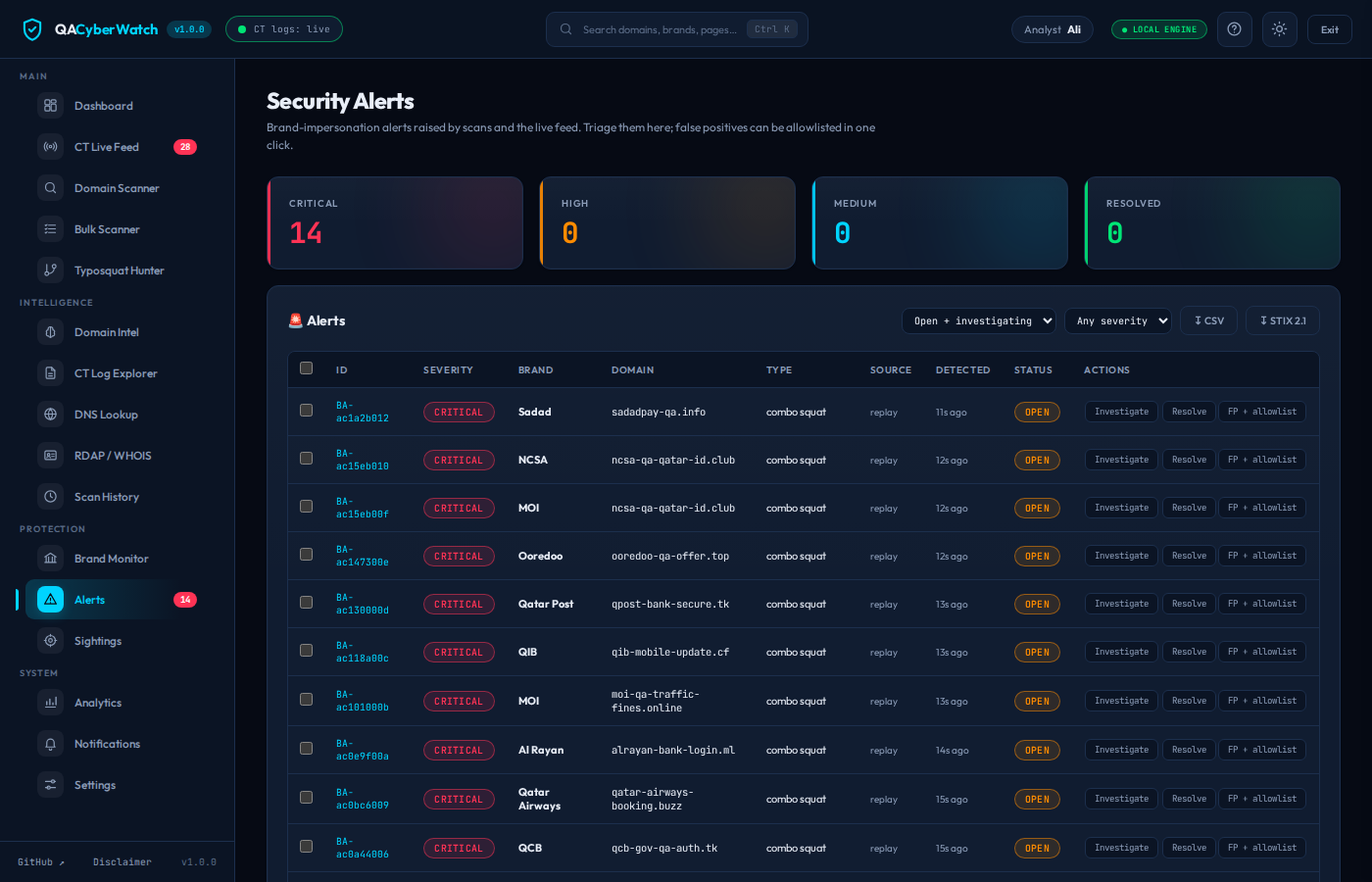This screenshot has width=1372, height=882.
Task: Open the Sightings target icon
Action: (51, 641)
